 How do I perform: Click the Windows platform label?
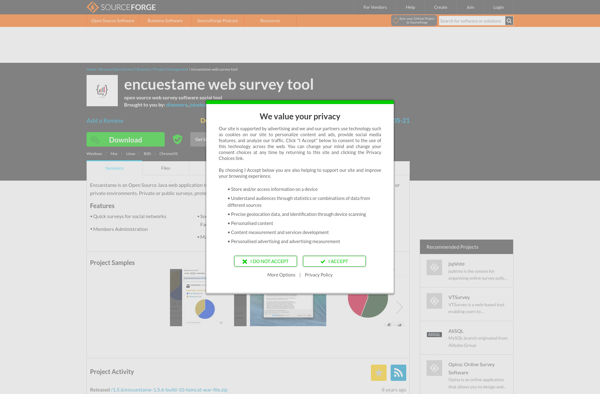(x=94, y=154)
